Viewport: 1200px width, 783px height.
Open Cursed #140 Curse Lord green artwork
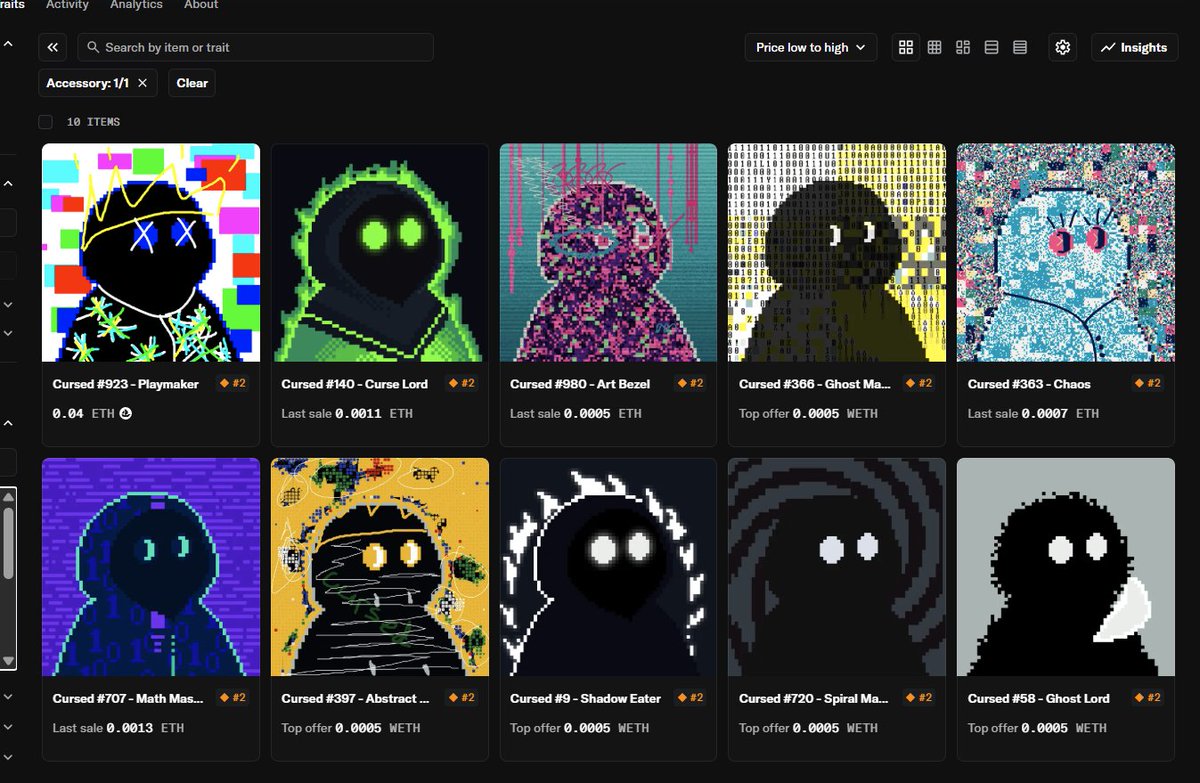pos(380,252)
